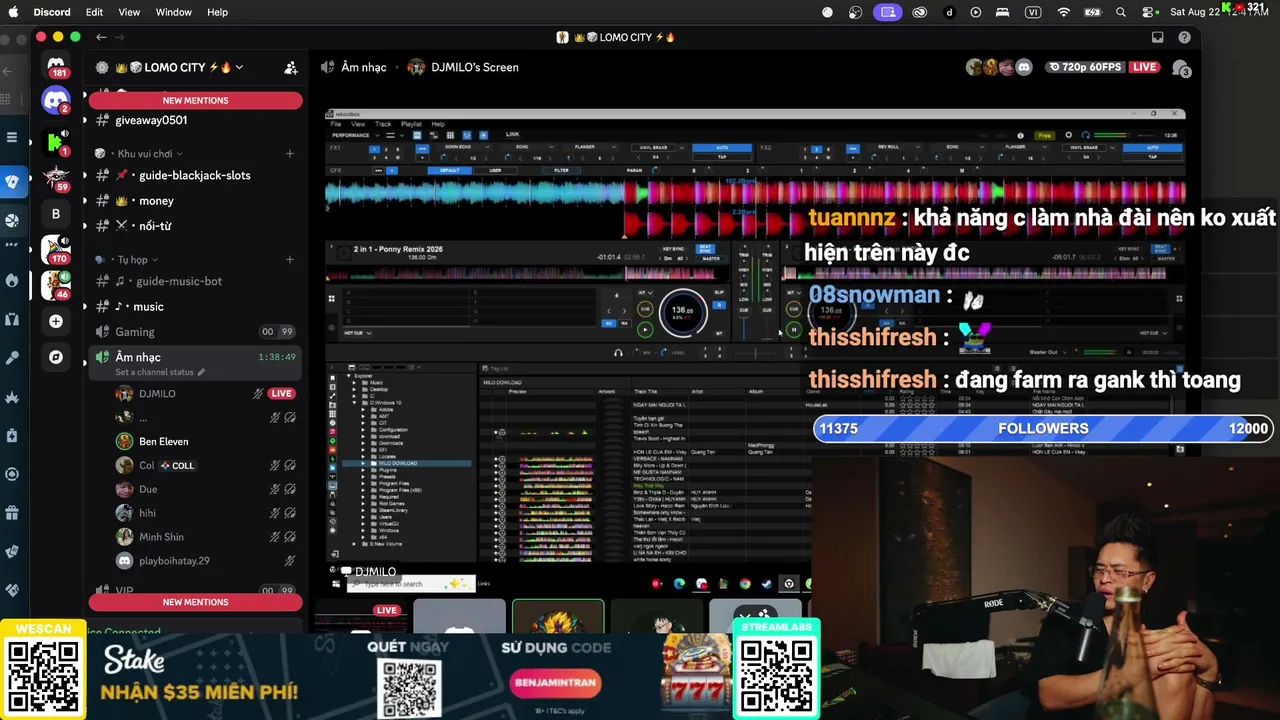Select the USER CFX bank
The width and height of the screenshot is (1280, 720).
click(x=495, y=170)
